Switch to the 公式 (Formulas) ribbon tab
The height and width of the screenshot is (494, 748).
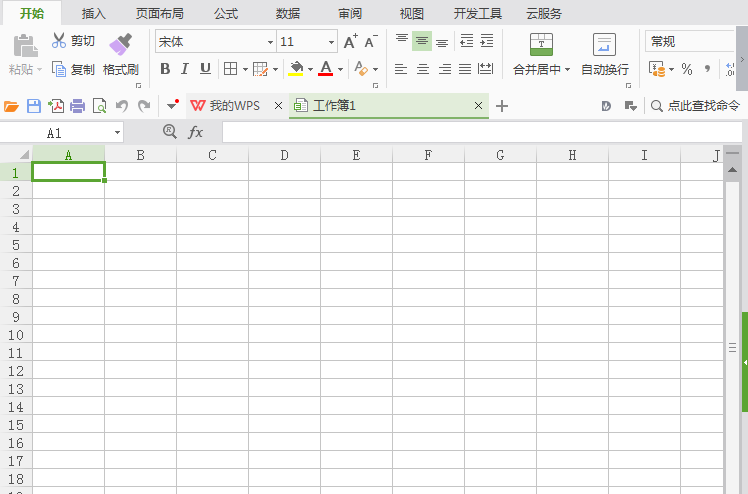point(226,13)
